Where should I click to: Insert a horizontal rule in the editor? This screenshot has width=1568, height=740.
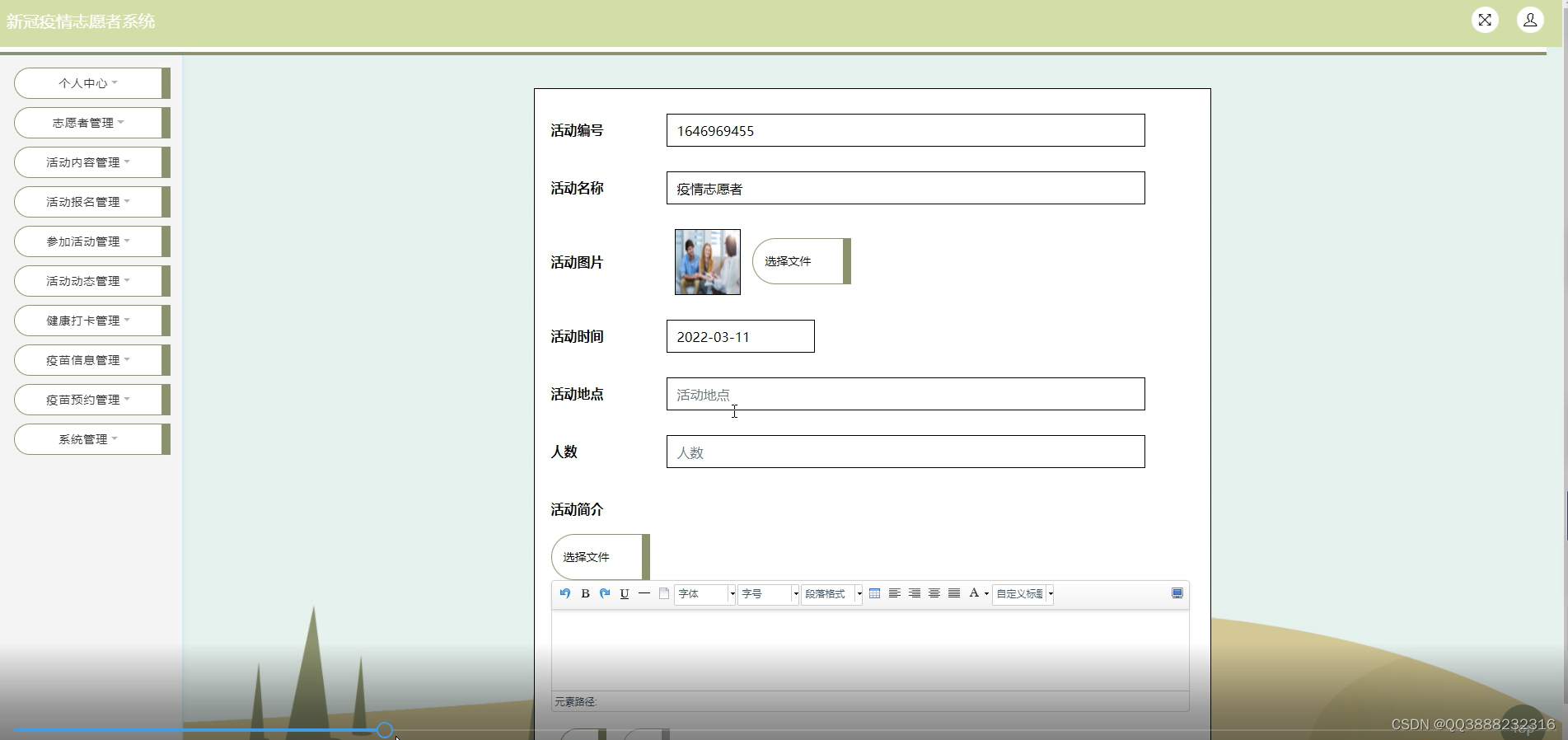[644, 593]
